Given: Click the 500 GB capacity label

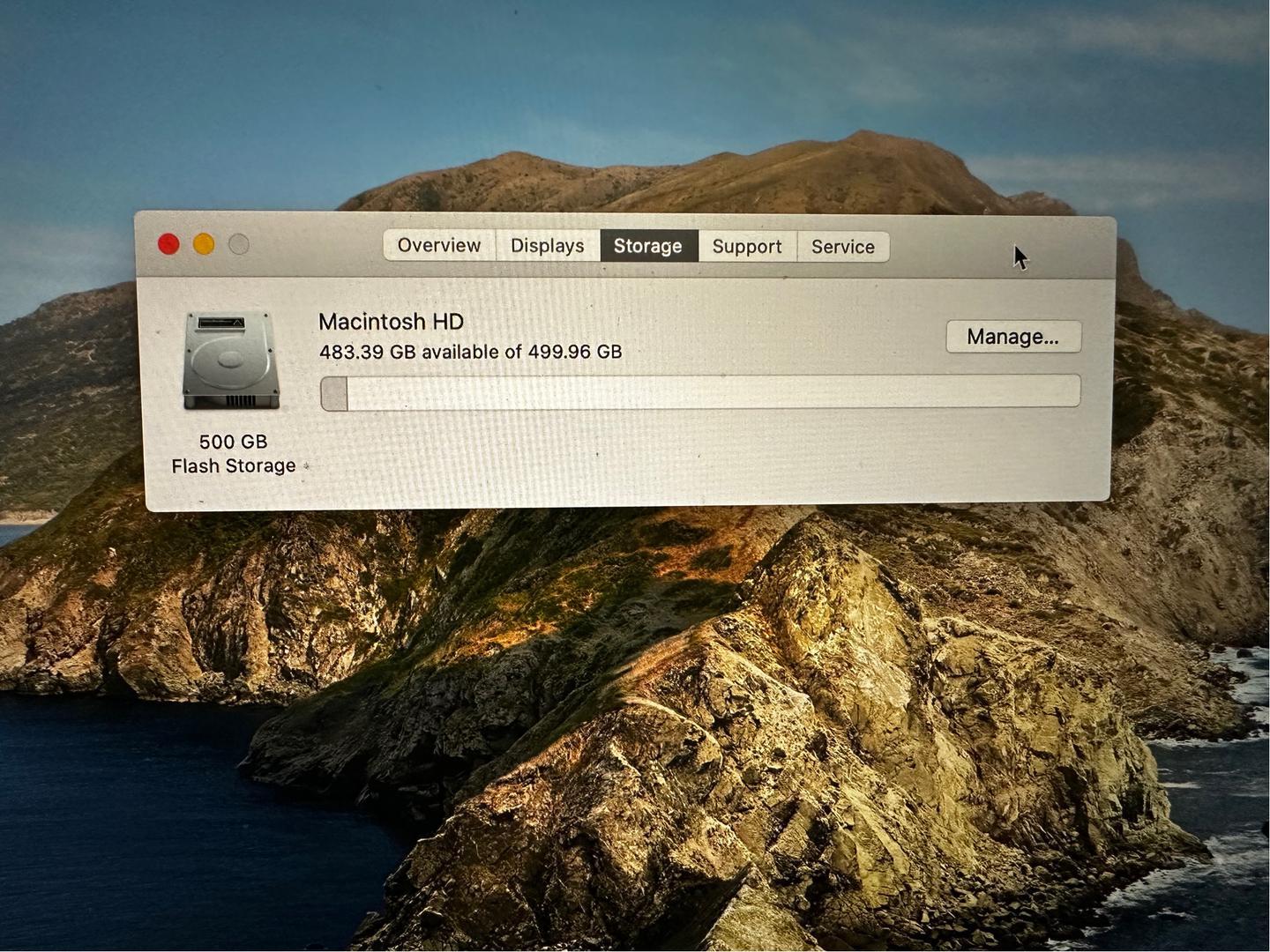Looking at the screenshot, I should [x=233, y=442].
